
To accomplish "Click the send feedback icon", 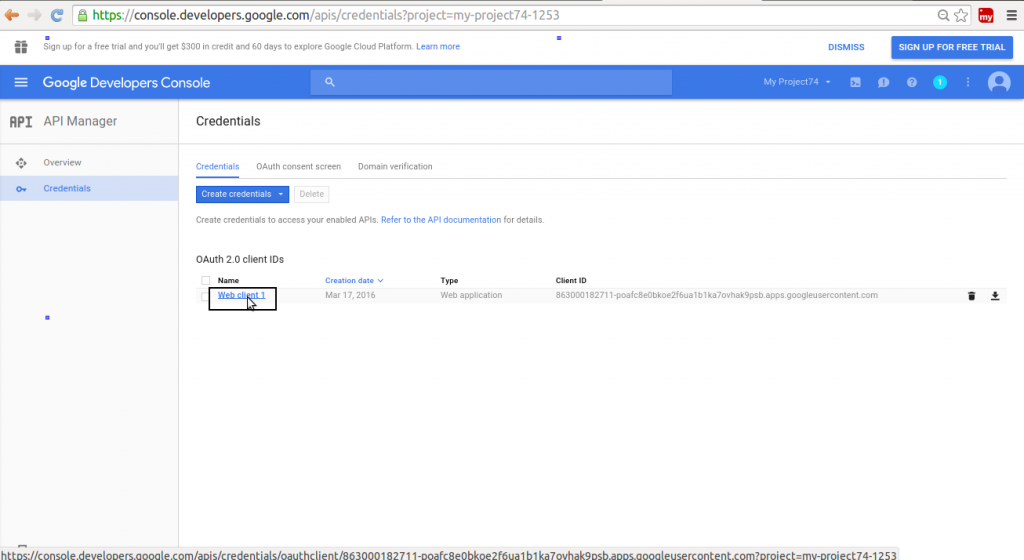I will coord(883,82).
